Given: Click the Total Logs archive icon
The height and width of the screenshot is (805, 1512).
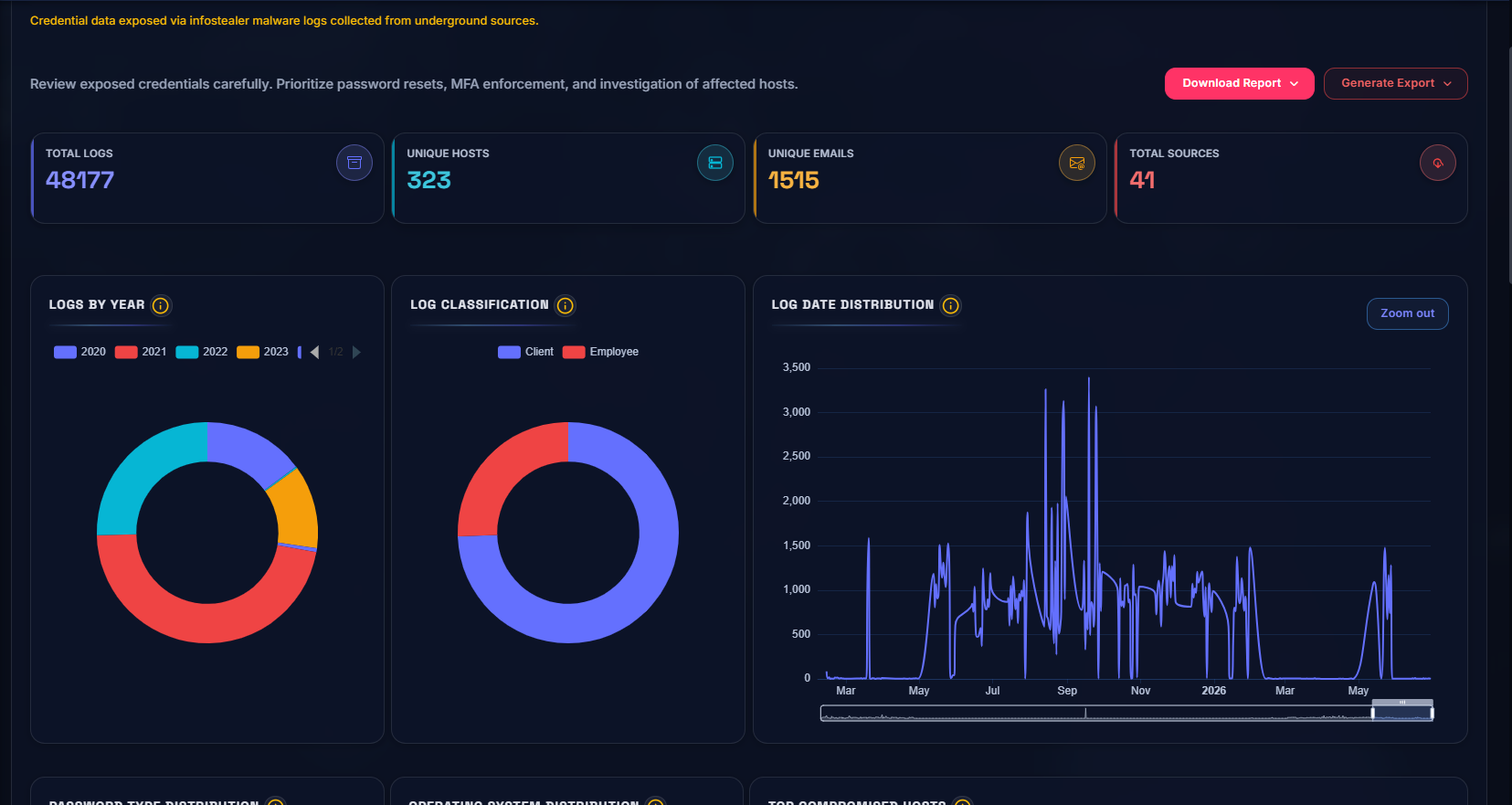Looking at the screenshot, I should tap(354, 163).
